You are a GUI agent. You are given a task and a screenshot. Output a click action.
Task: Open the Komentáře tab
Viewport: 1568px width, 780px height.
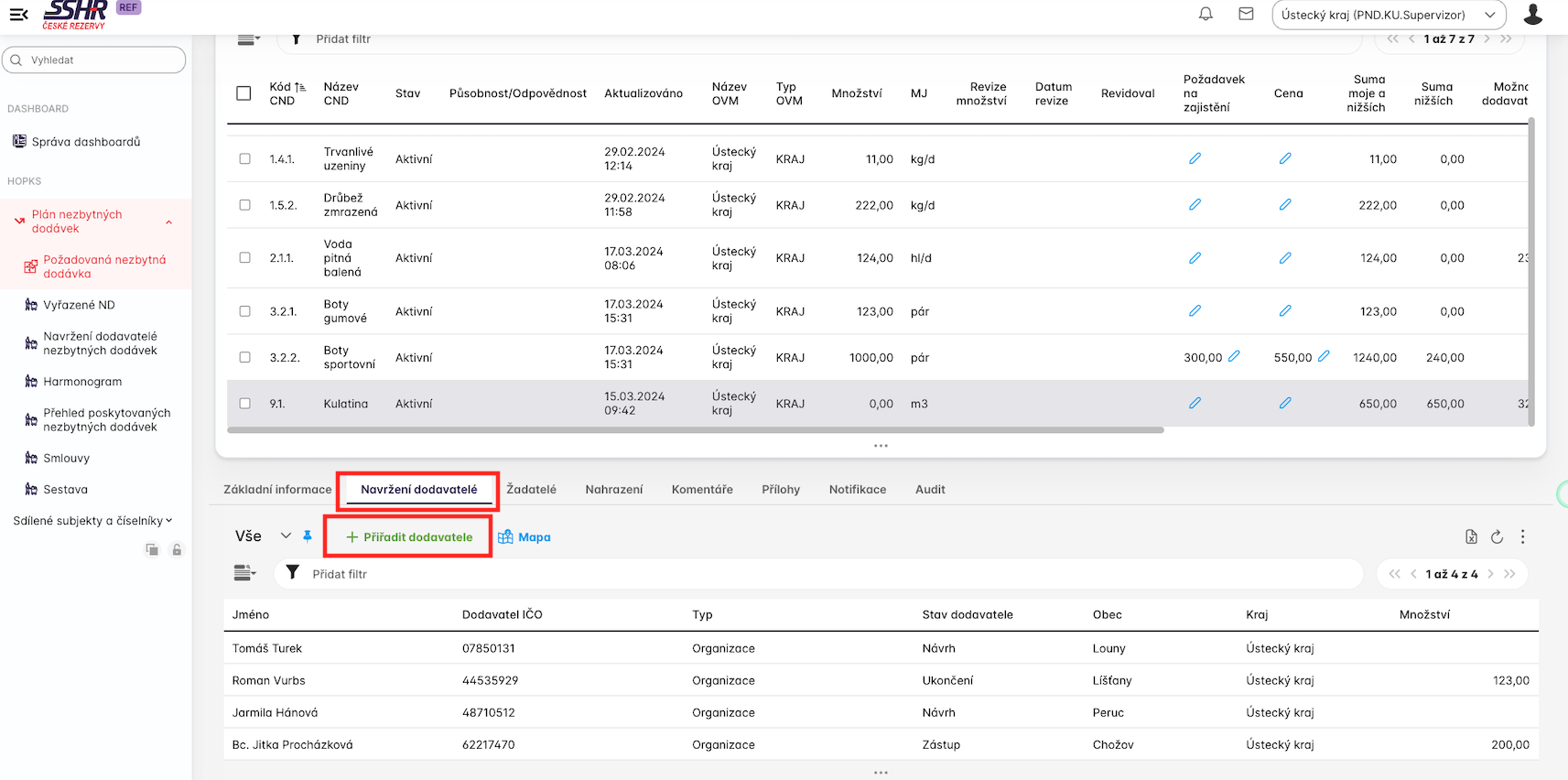coord(702,490)
